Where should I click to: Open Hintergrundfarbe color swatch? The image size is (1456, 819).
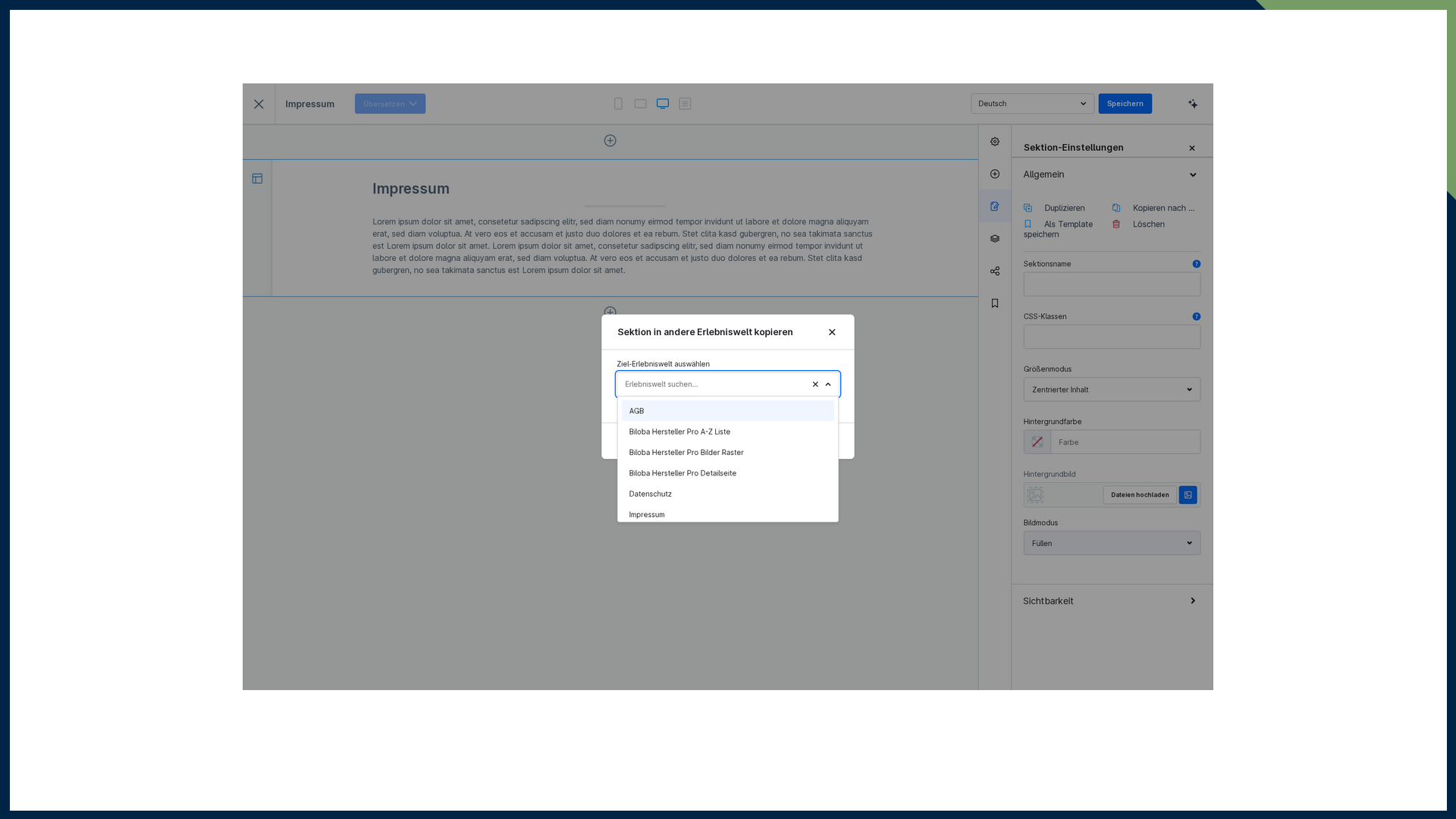pos(1037,442)
